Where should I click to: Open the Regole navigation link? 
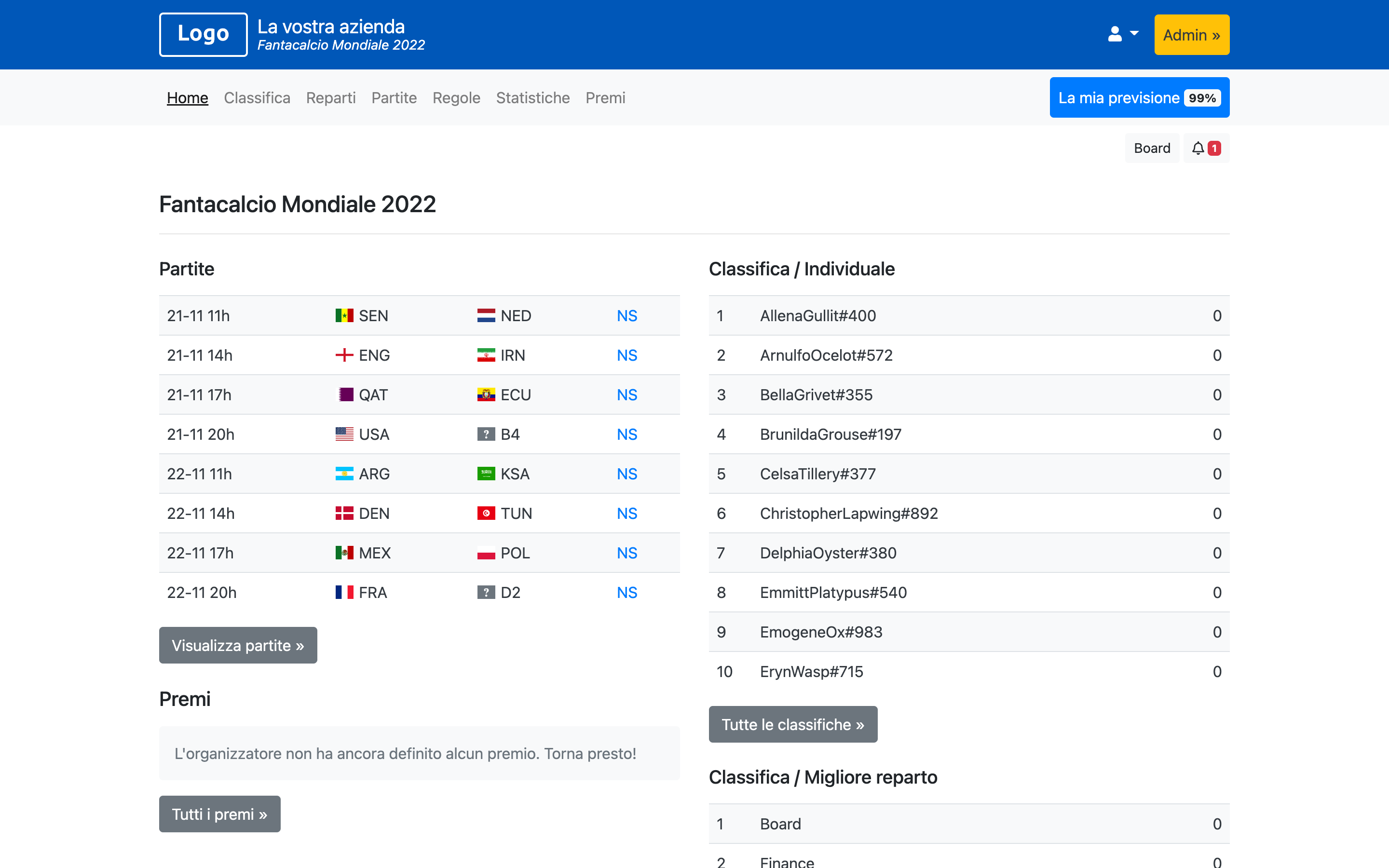pos(456,97)
